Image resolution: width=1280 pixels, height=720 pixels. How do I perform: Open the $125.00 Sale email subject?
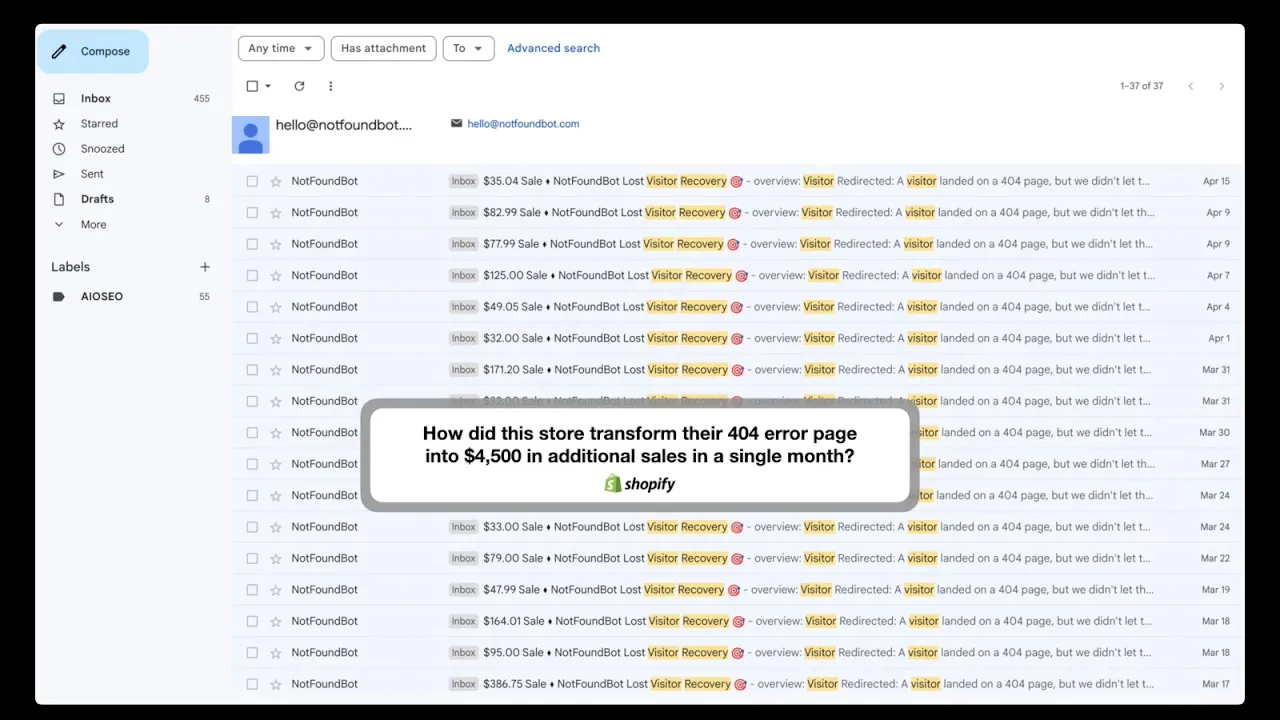pyautogui.click(x=616, y=276)
